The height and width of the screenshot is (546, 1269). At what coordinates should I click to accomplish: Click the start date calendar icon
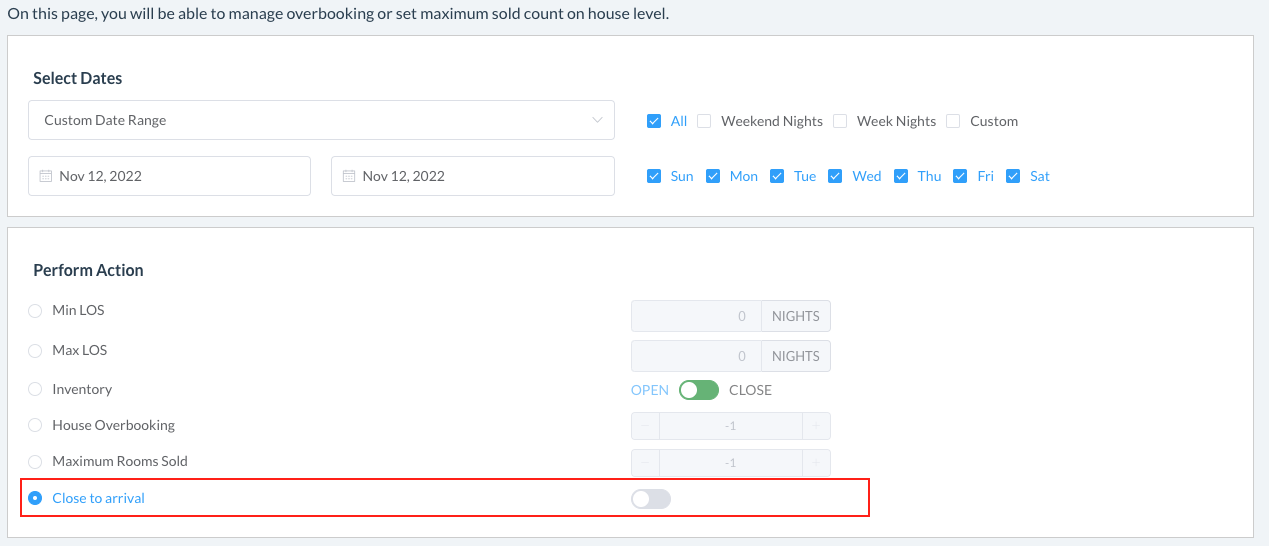pyautogui.click(x=45, y=176)
